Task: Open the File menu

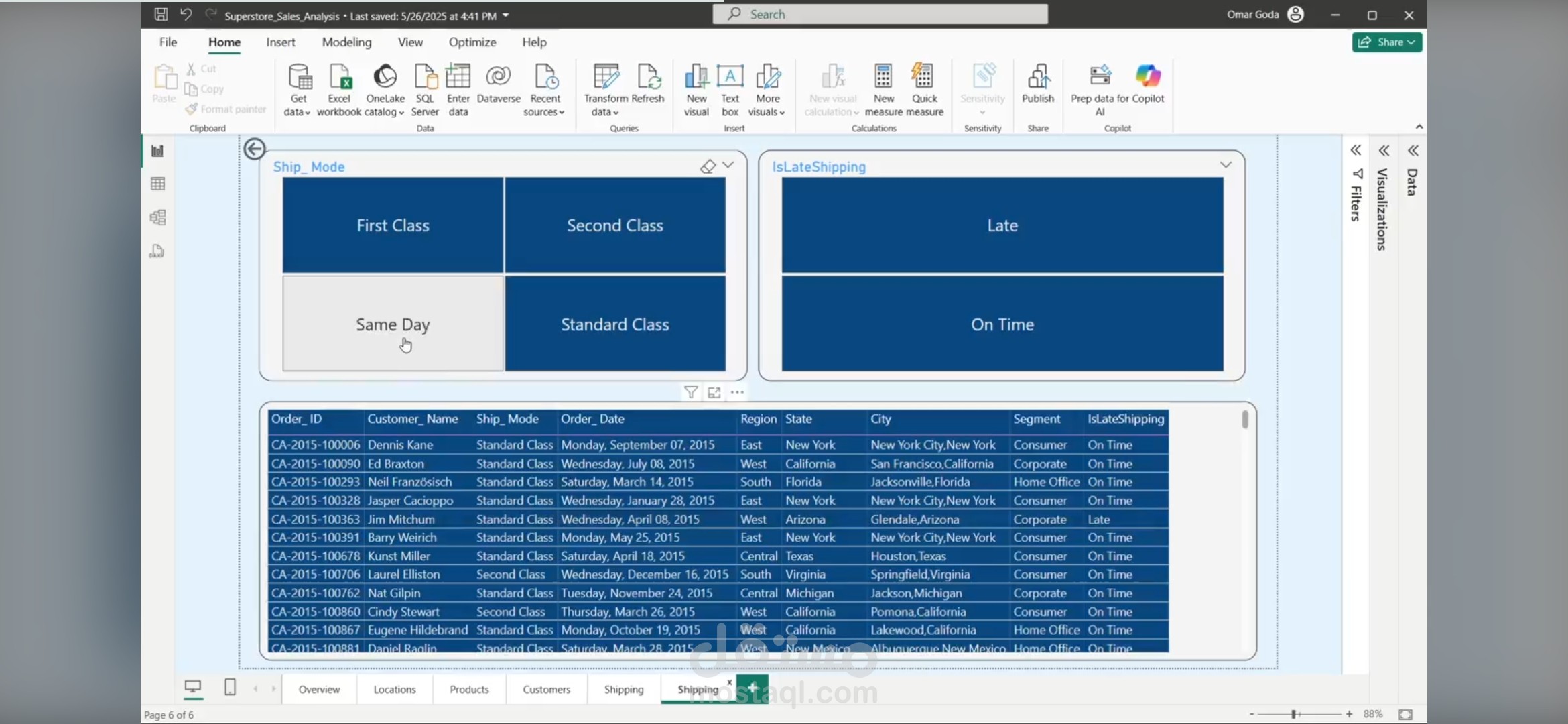Action: point(168,42)
